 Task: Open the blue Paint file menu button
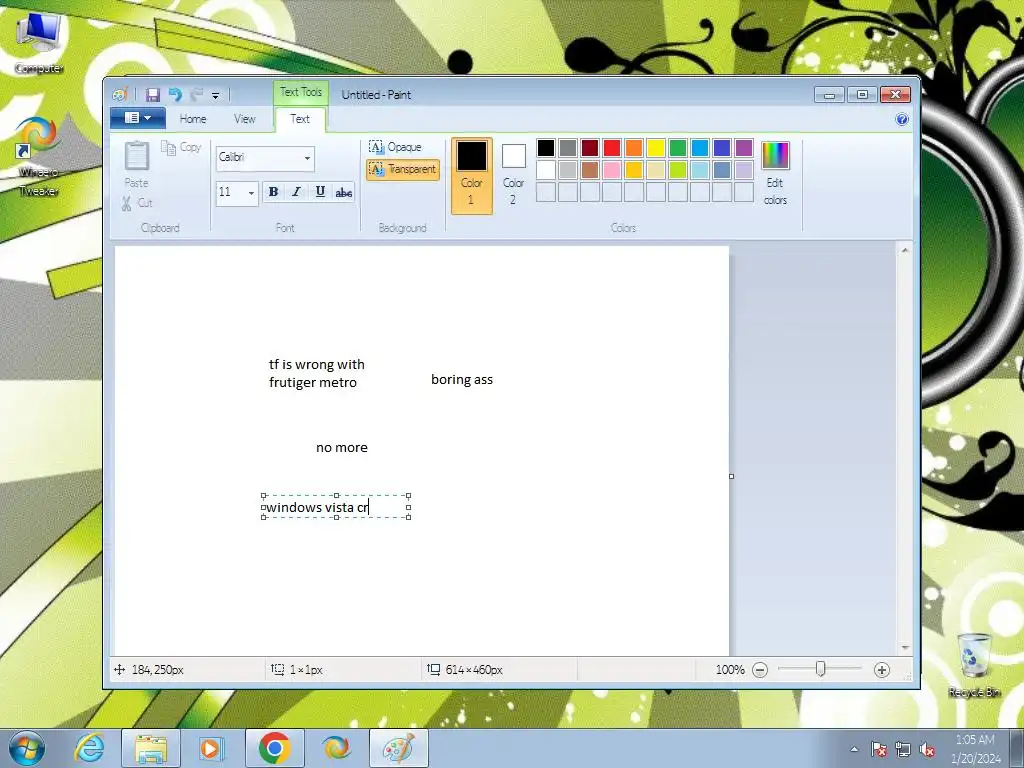(138, 118)
